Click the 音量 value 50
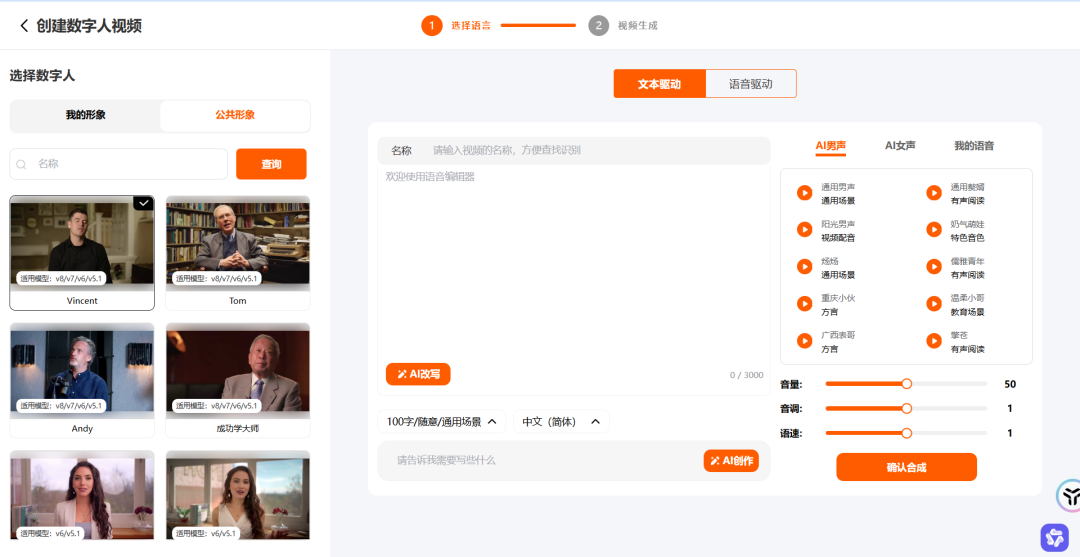The width and height of the screenshot is (1080, 557). [x=1010, y=384]
